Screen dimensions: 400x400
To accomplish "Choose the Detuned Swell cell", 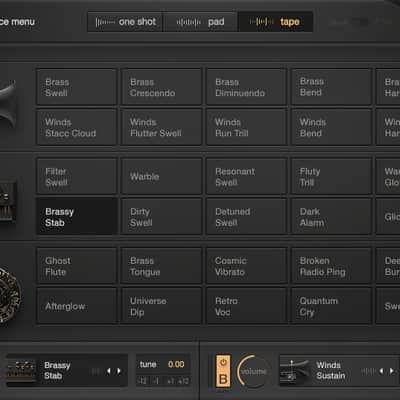I will coord(246,217).
